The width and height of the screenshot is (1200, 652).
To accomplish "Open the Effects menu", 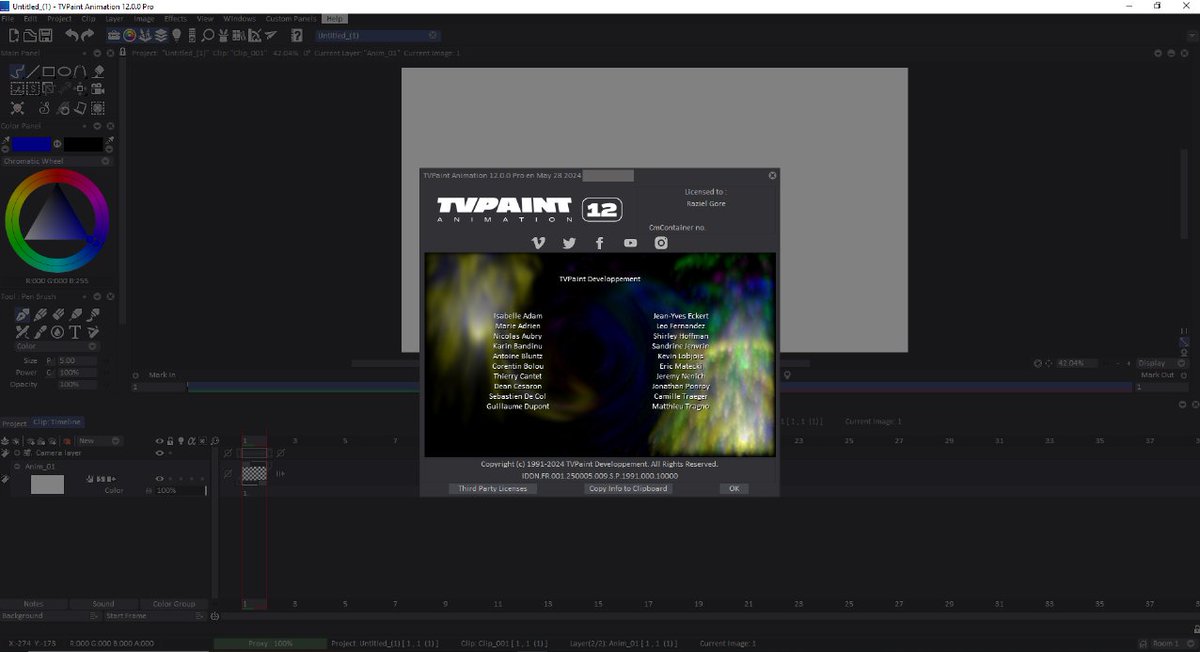I will pos(175,19).
